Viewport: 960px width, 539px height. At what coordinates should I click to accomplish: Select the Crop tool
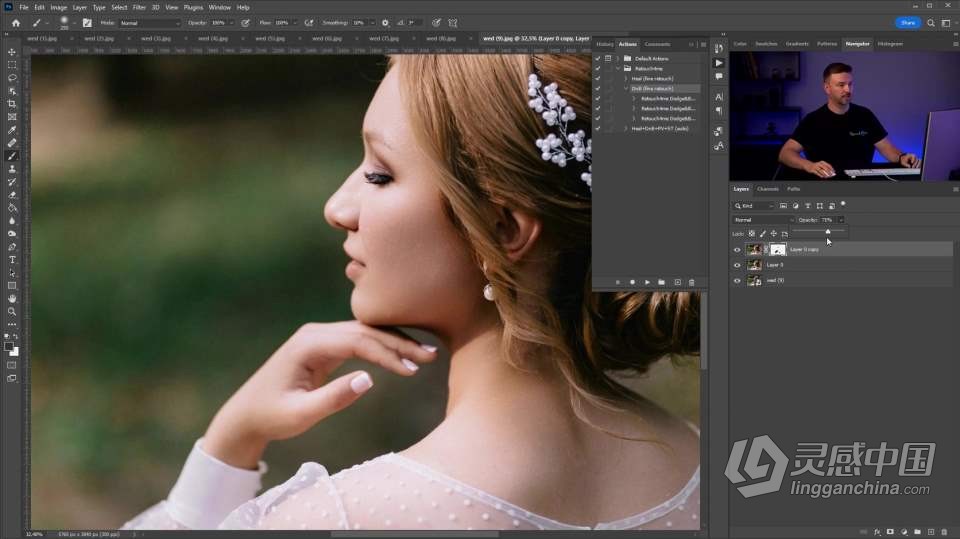12,104
